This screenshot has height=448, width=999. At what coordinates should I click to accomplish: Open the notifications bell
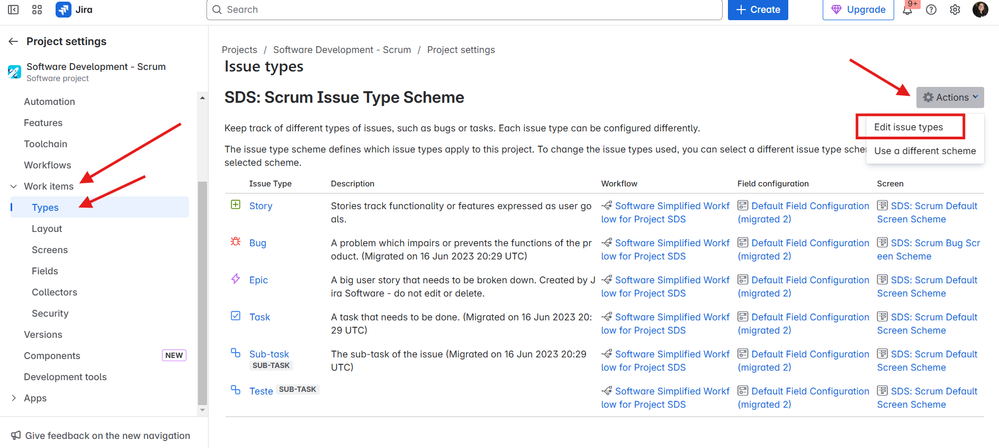(x=908, y=10)
